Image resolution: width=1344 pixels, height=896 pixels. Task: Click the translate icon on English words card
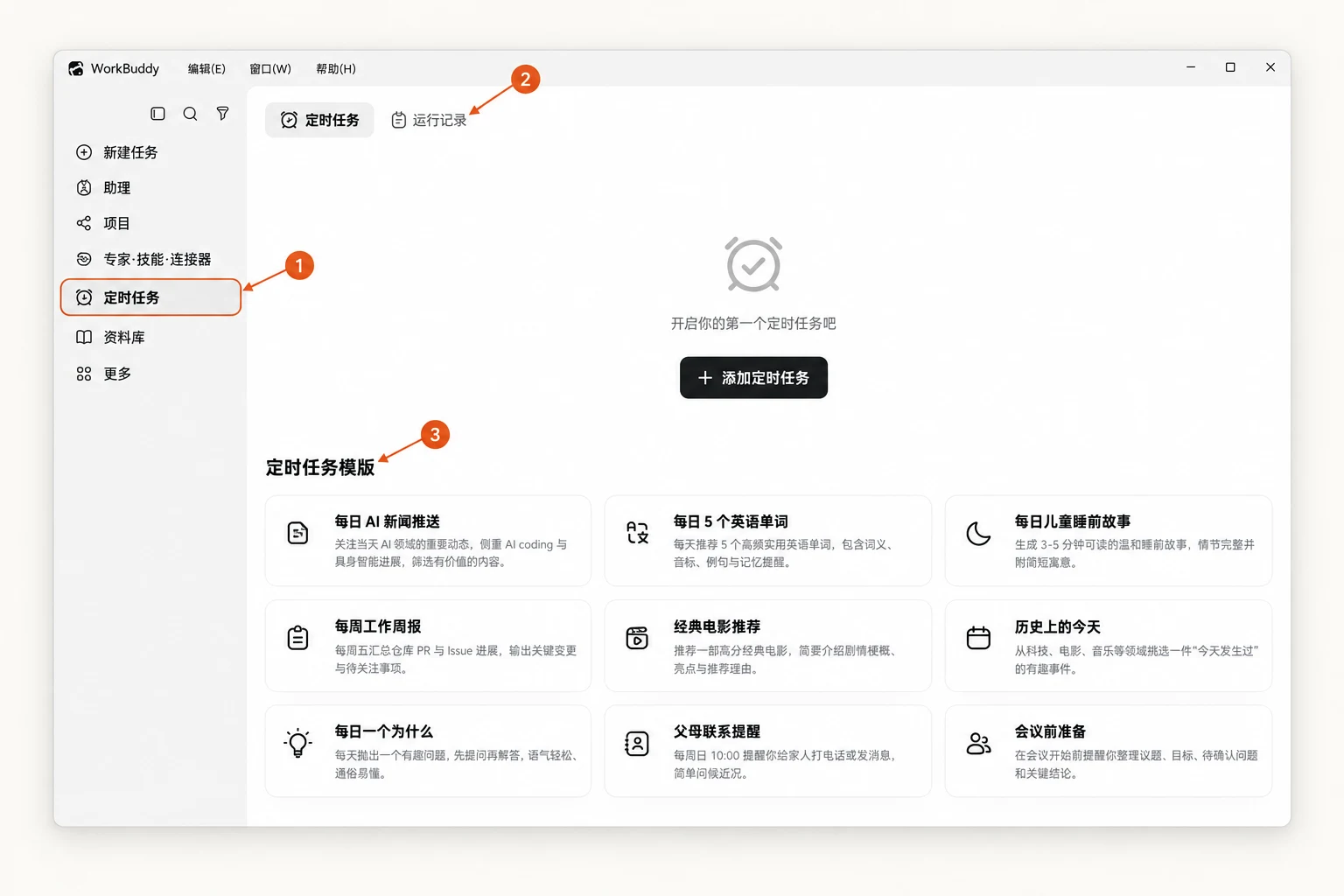pos(638,533)
